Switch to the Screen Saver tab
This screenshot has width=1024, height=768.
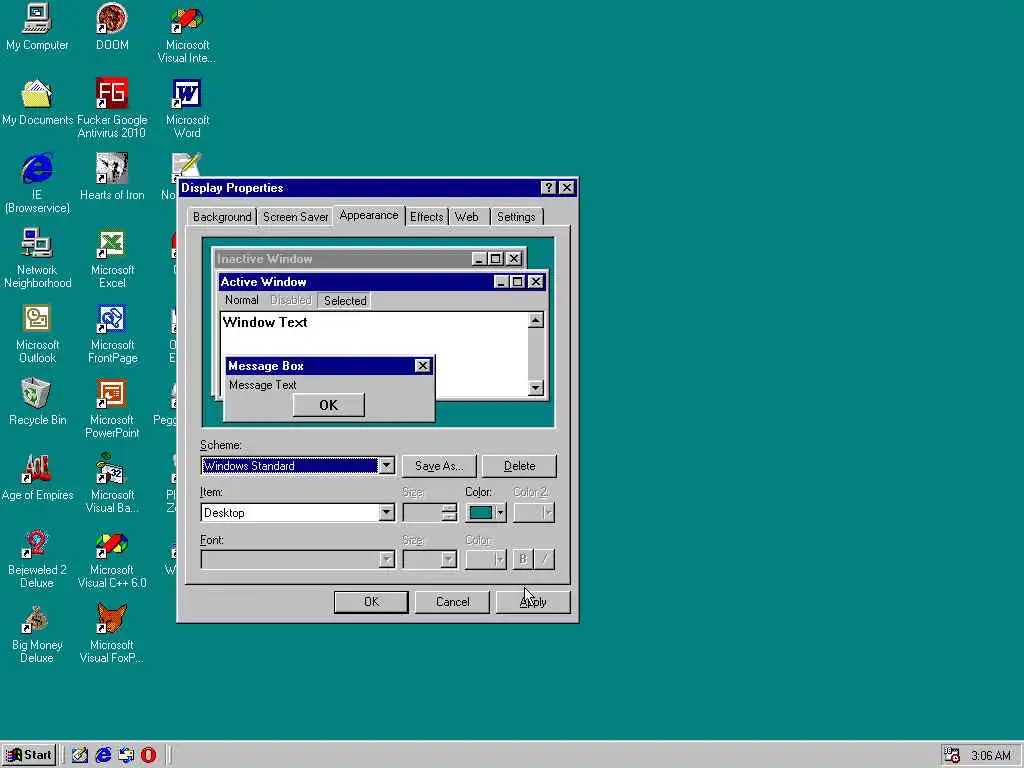point(295,217)
